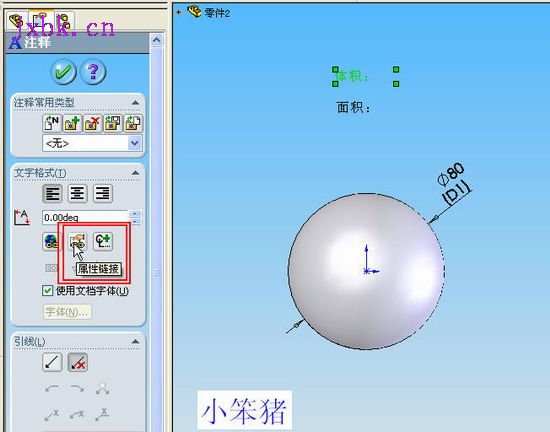This screenshot has width=550, height=432.
Task: Open help with question mark button
Action: click(93, 72)
